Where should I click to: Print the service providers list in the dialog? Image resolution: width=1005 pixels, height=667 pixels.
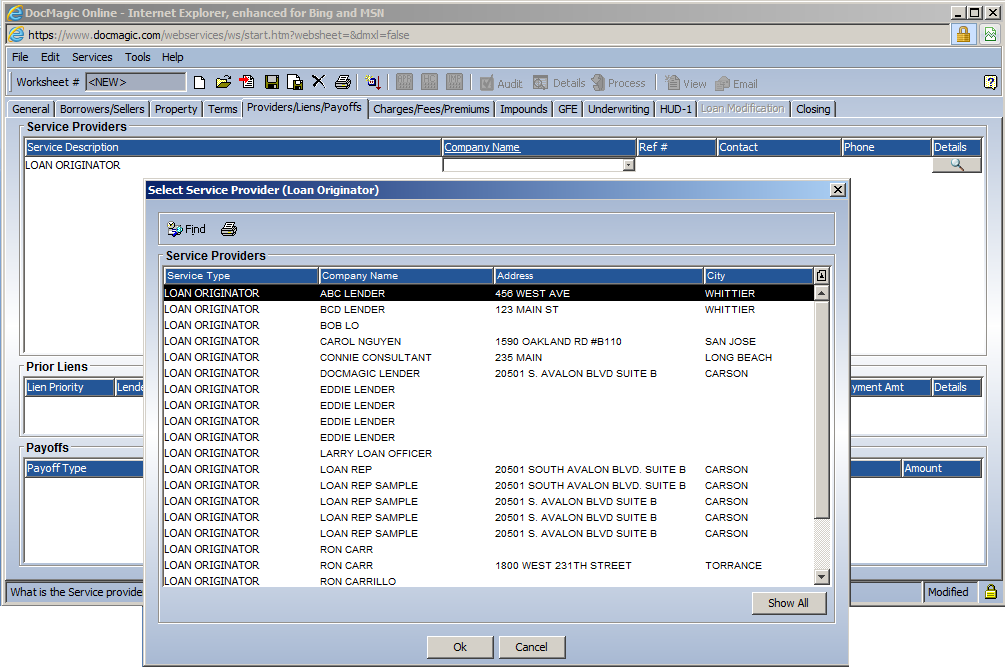point(229,229)
